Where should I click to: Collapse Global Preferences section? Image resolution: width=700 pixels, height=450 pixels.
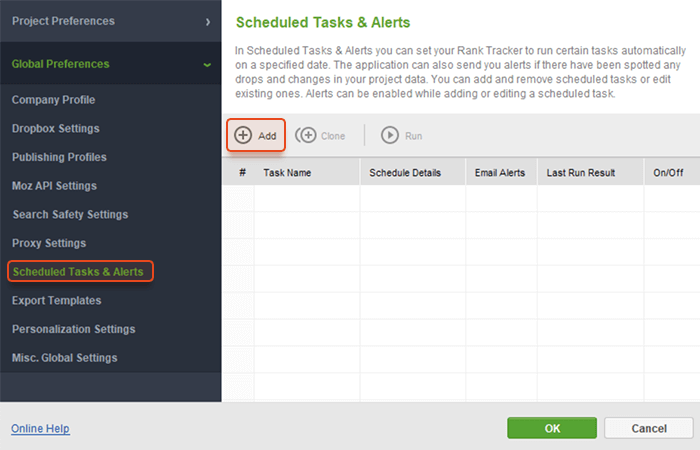point(111,64)
